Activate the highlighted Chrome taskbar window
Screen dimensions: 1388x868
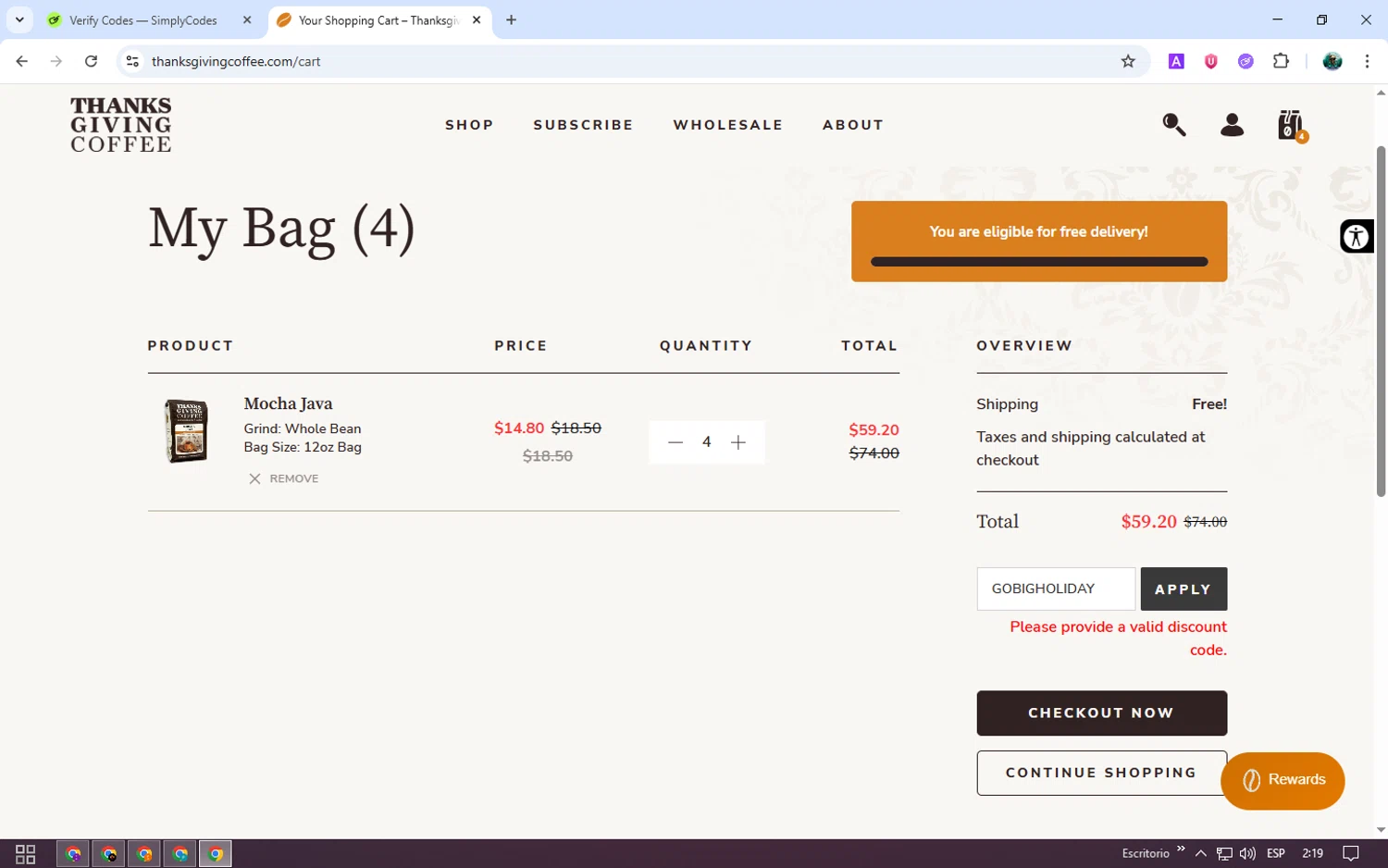[216, 853]
